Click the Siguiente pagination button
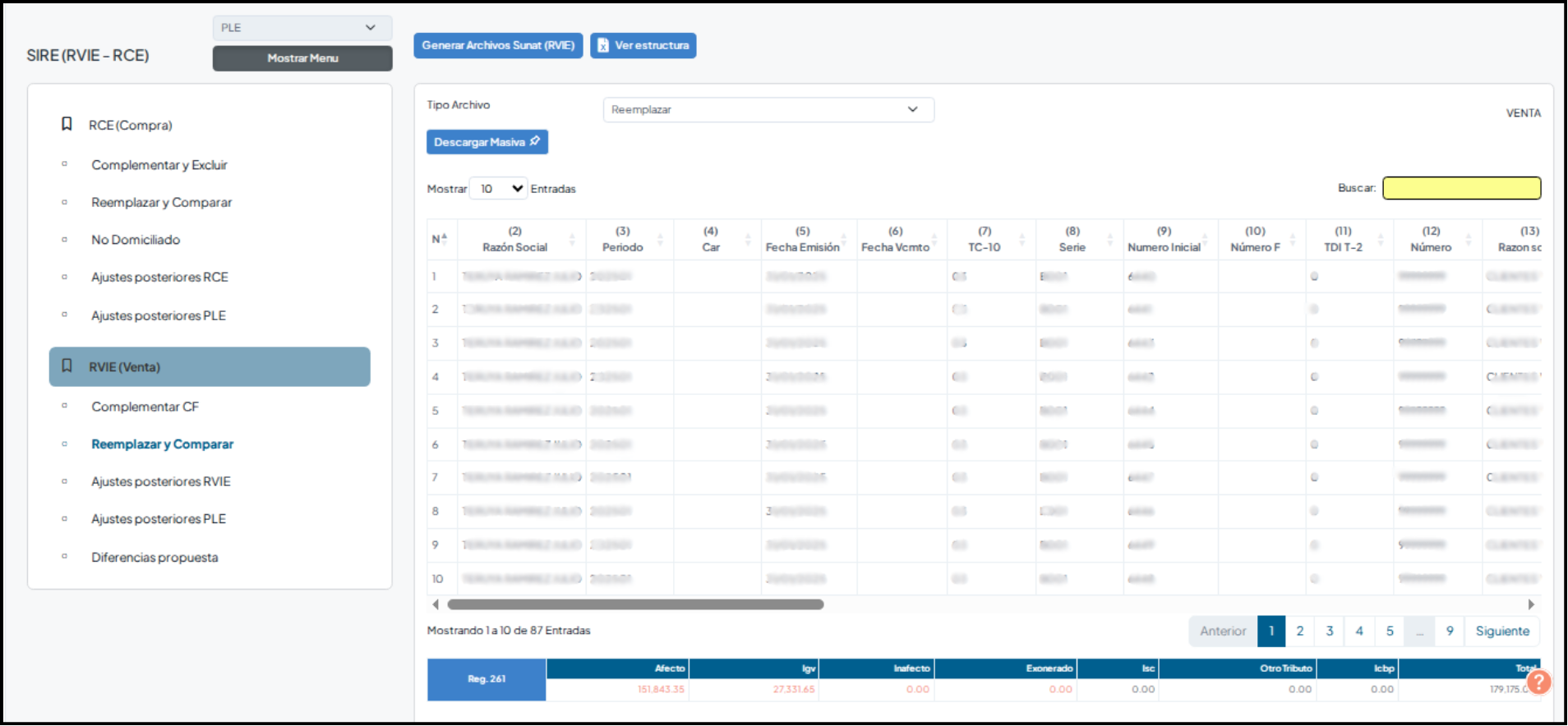Screen dimensions: 1568x726 pyautogui.click(x=1502, y=631)
